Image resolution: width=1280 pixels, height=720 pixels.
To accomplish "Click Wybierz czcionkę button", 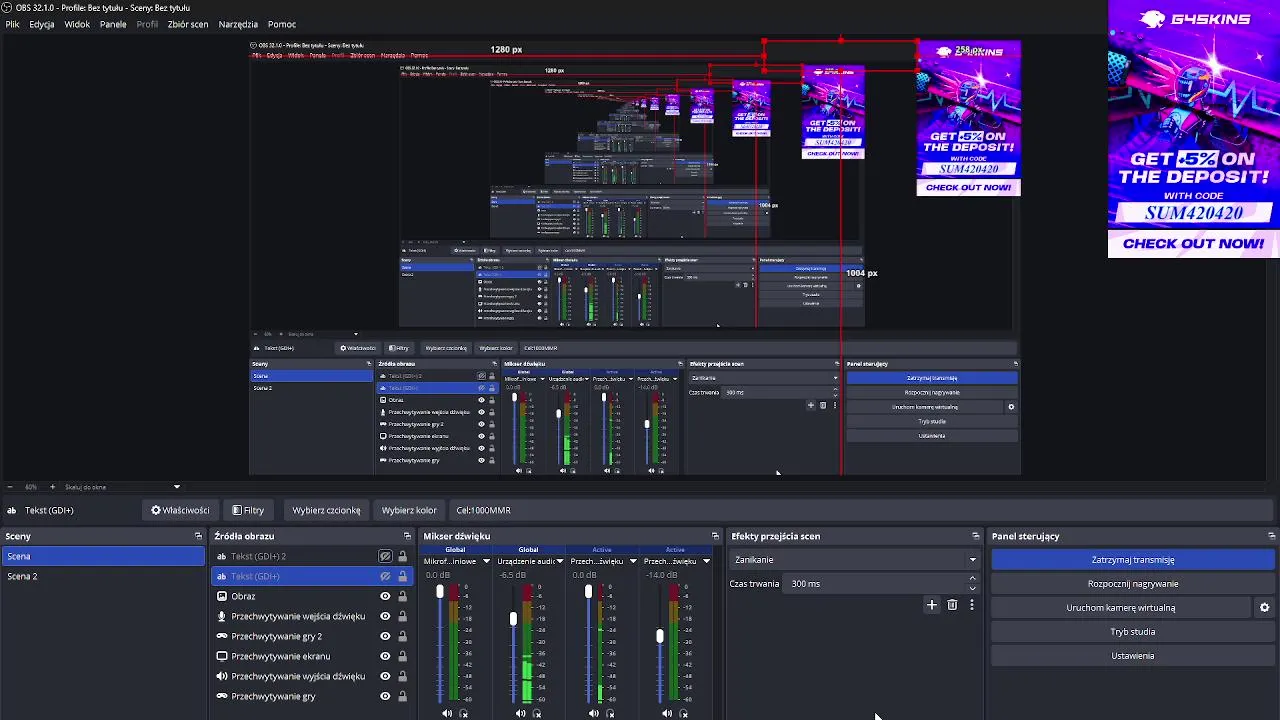I will click(x=326, y=510).
